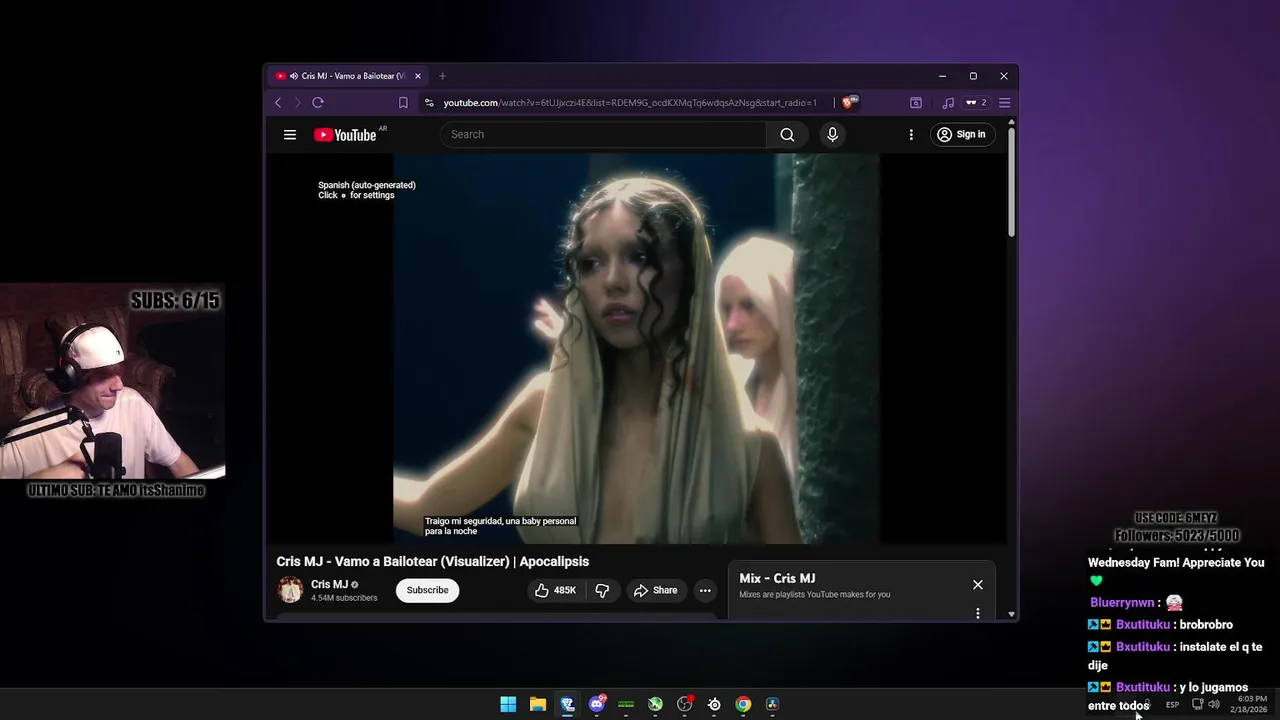Open the Cris MJ channel name link

(x=329, y=584)
